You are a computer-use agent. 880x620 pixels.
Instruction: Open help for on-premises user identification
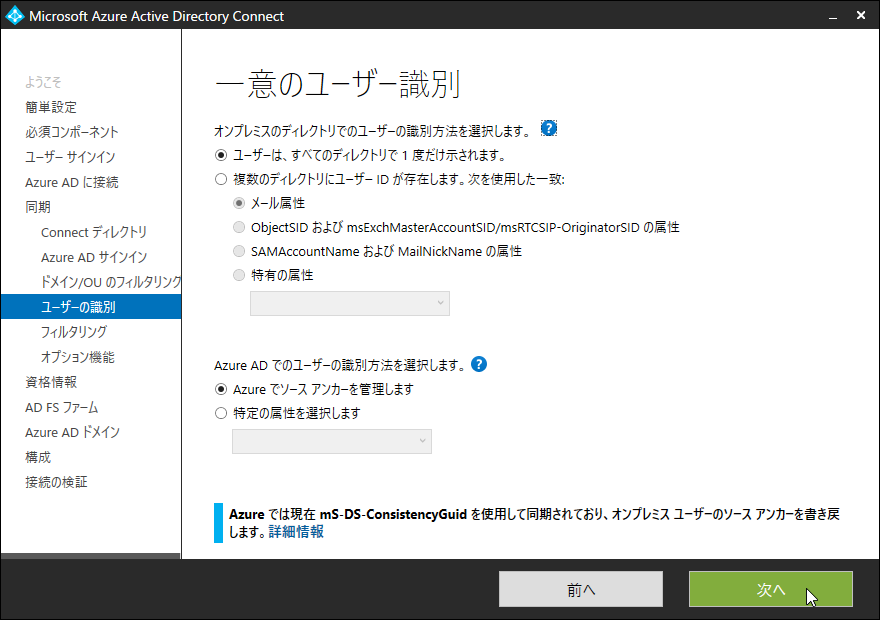pos(548,128)
